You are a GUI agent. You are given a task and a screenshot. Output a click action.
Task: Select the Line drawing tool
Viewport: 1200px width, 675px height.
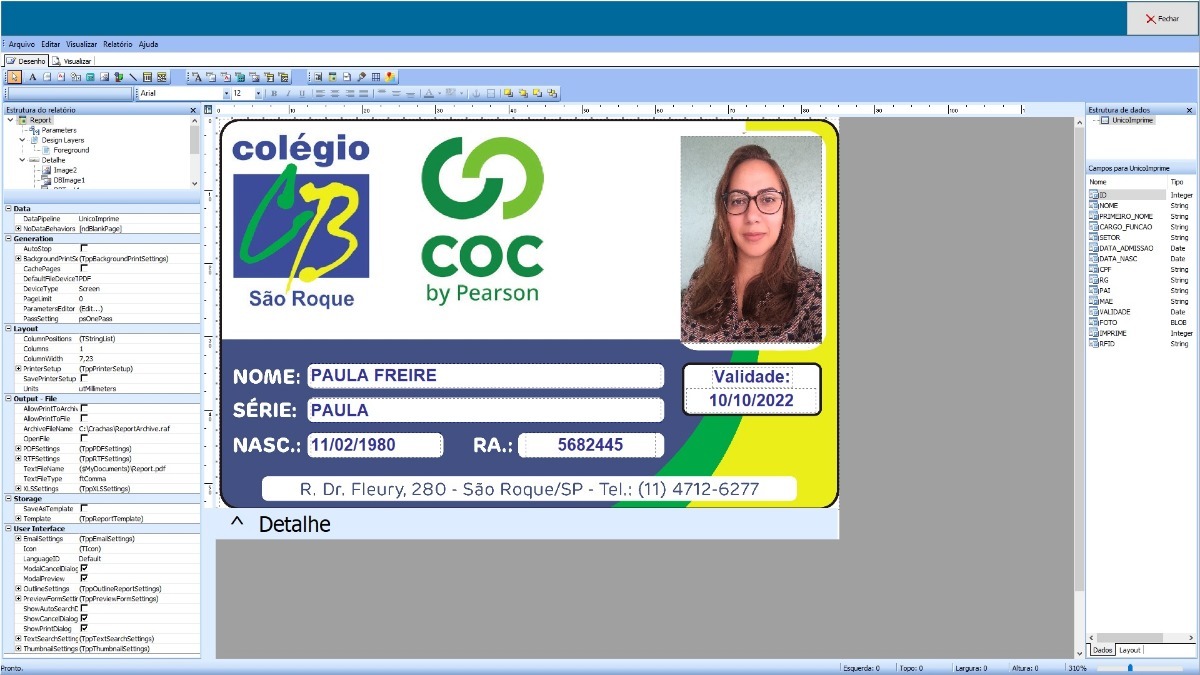pyautogui.click(x=133, y=76)
